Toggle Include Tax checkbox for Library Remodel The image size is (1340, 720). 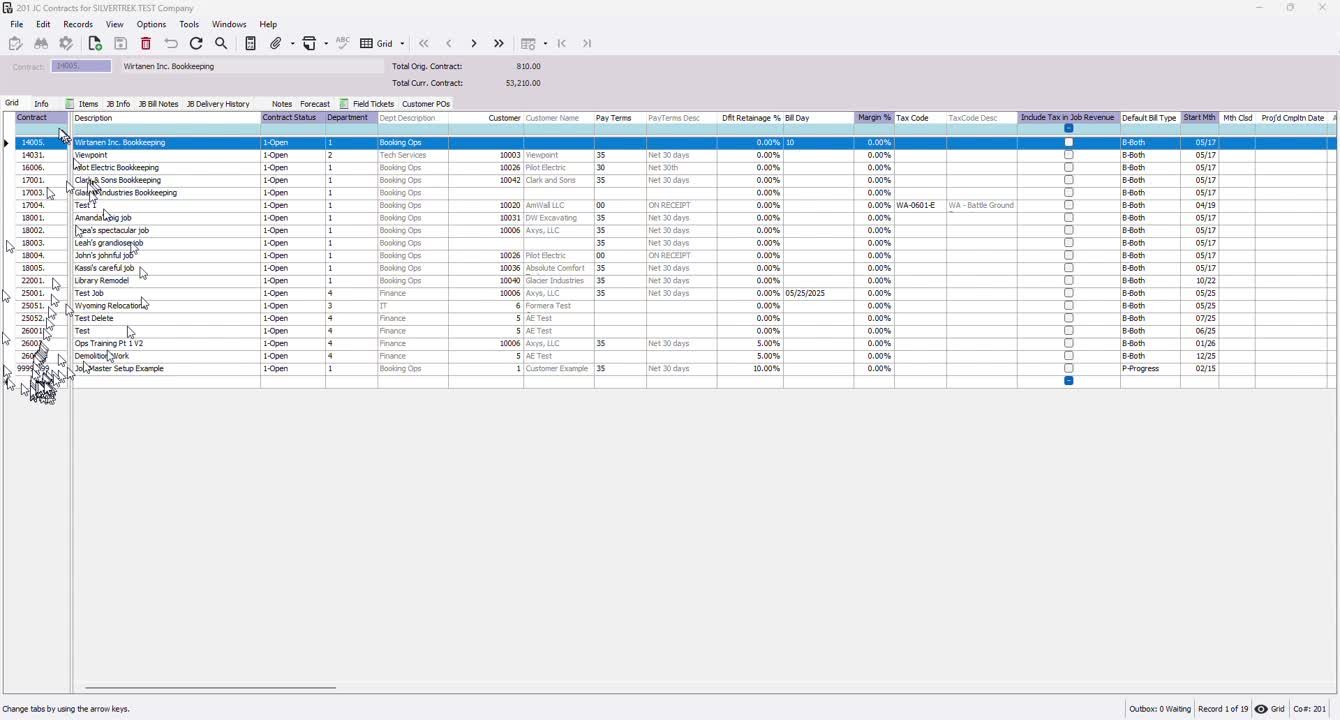click(1069, 281)
